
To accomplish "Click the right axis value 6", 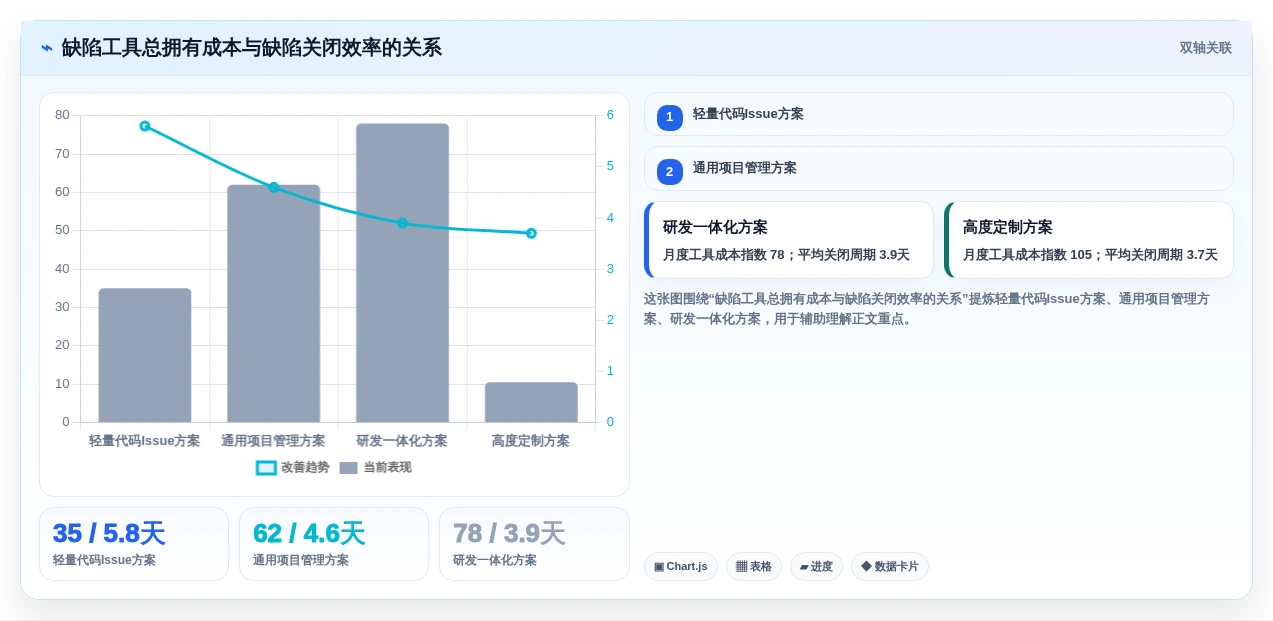I will pyautogui.click(x=610, y=115).
